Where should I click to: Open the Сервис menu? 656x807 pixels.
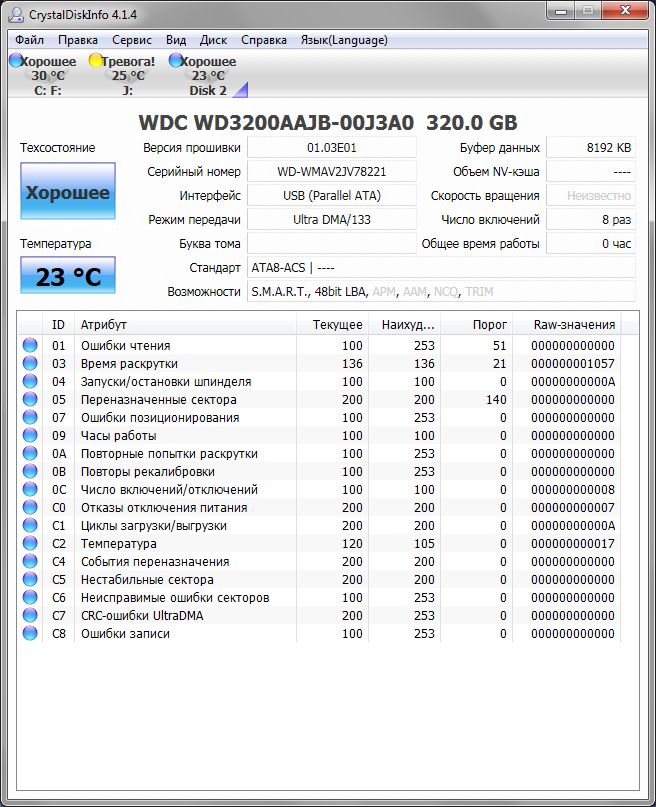pos(132,40)
